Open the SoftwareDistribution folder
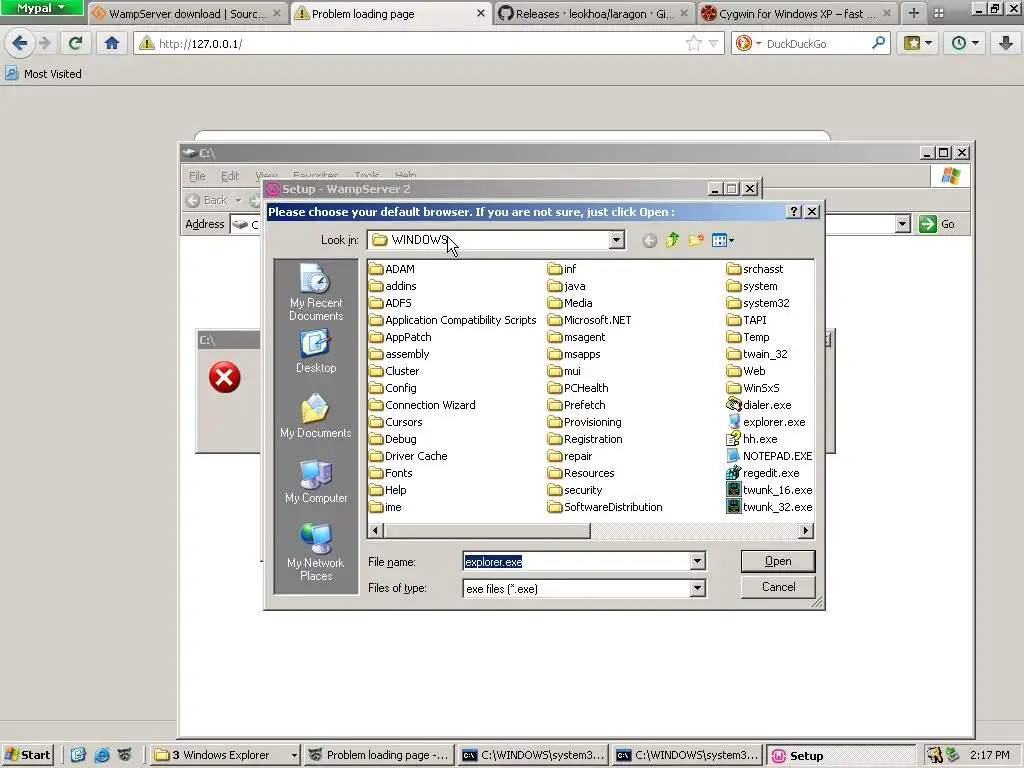The width and height of the screenshot is (1024, 768). click(x=605, y=507)
